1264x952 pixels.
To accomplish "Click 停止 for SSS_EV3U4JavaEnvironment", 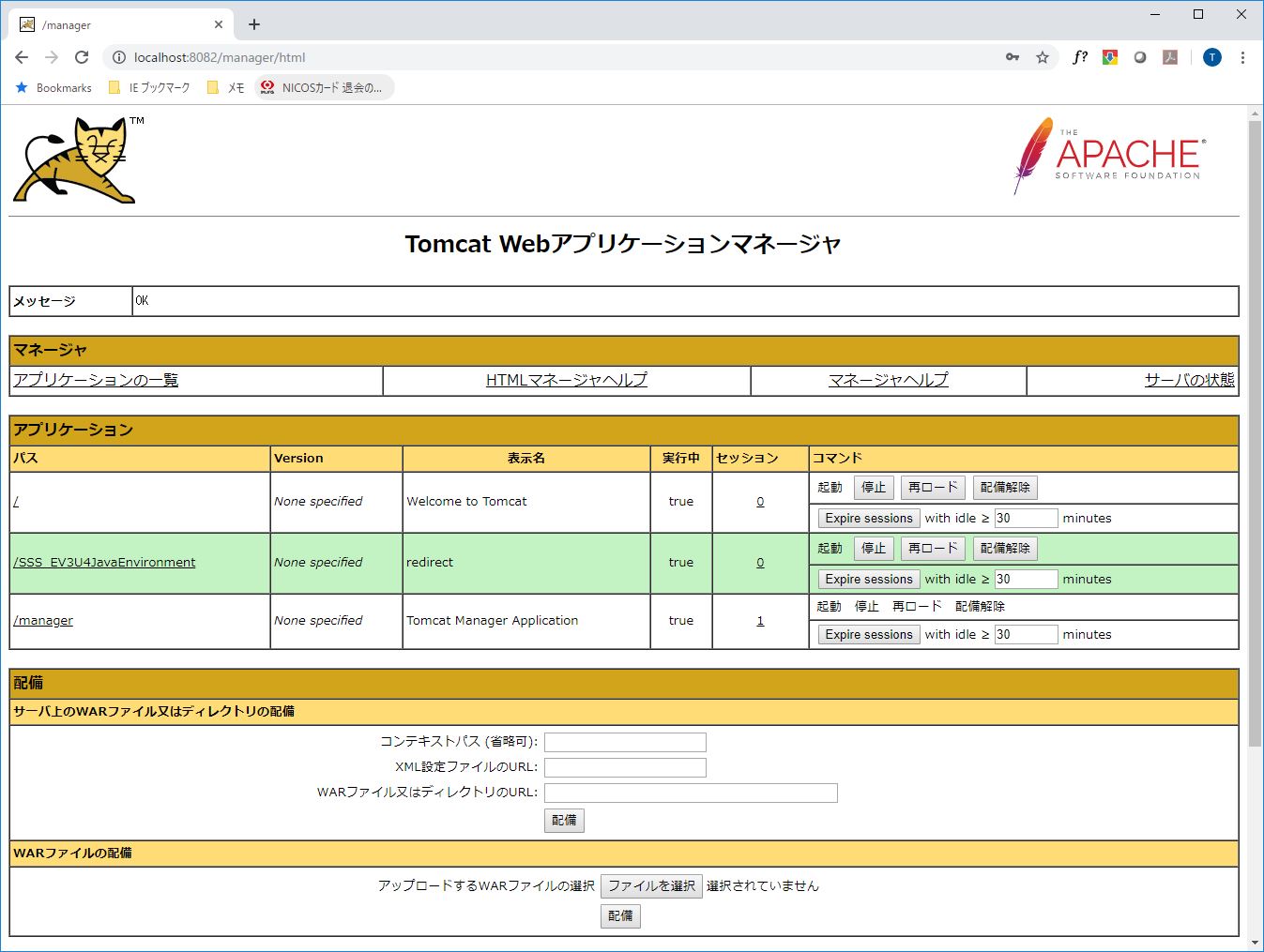I will (874, 549).
